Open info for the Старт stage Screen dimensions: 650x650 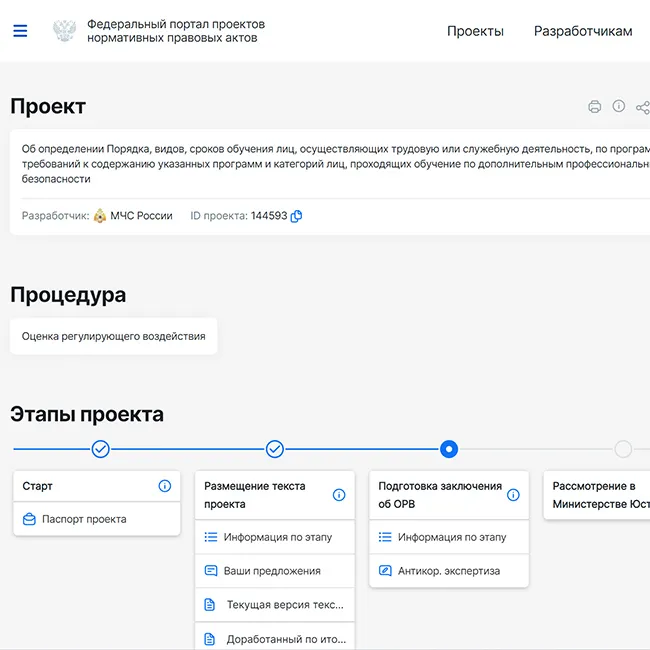point(165,486)
